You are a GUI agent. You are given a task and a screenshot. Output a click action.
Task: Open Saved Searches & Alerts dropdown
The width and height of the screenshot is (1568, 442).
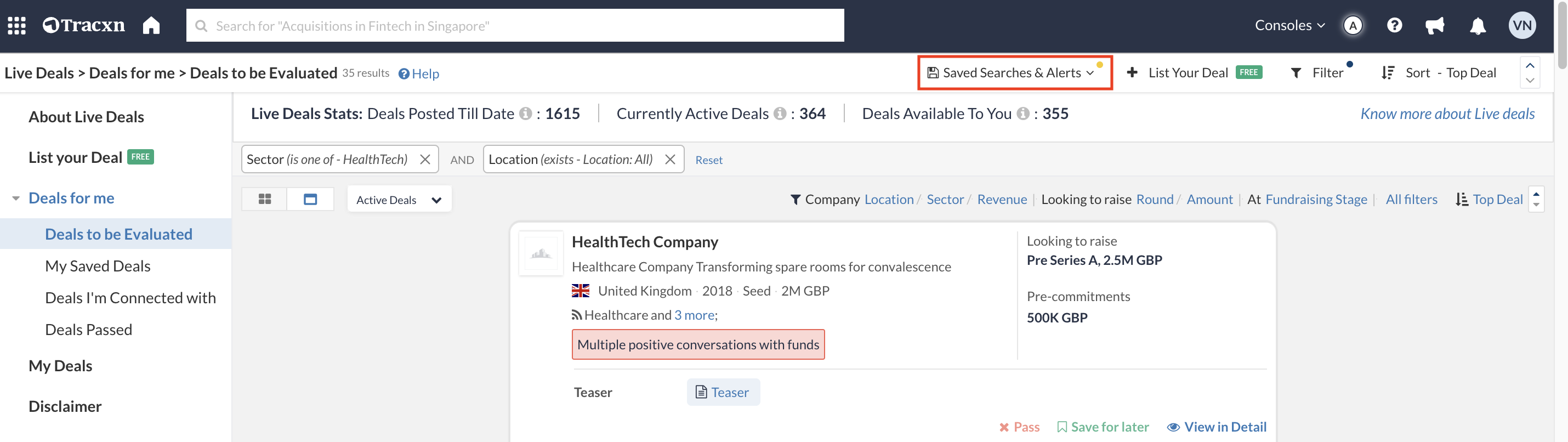click(x=1015, y=73)
